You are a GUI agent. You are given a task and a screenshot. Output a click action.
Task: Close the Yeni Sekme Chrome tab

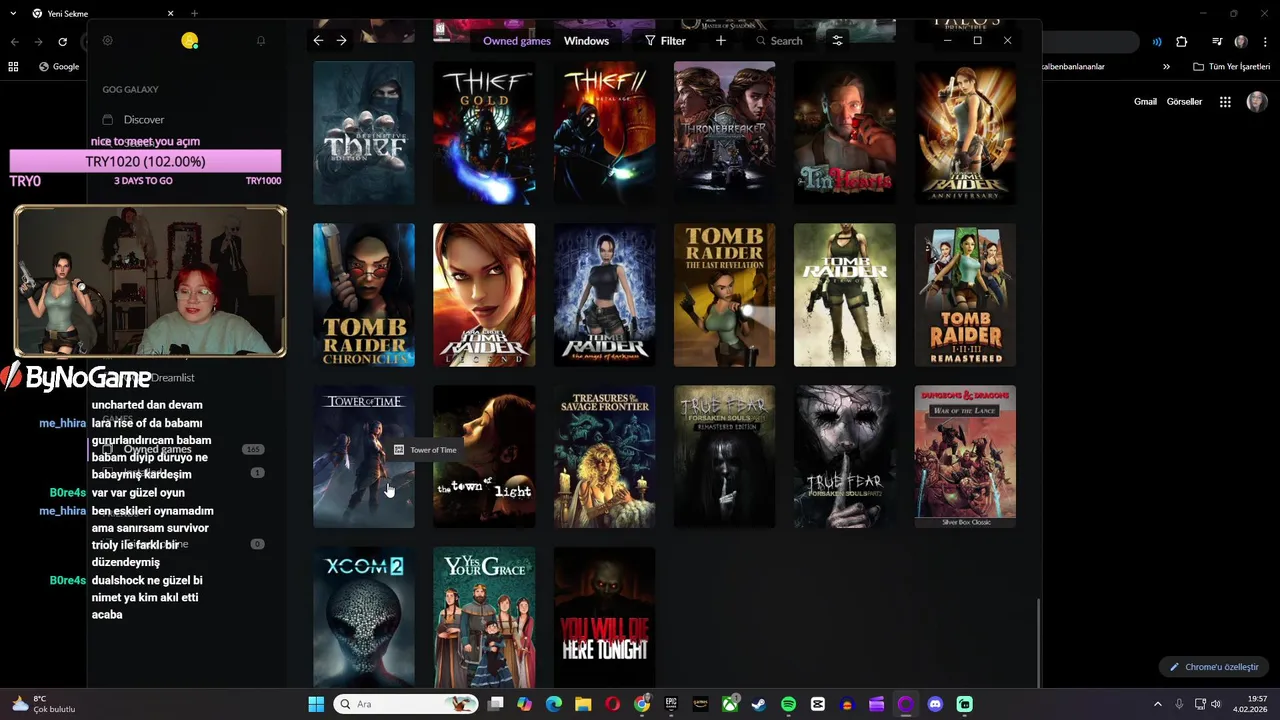point(170,14)
